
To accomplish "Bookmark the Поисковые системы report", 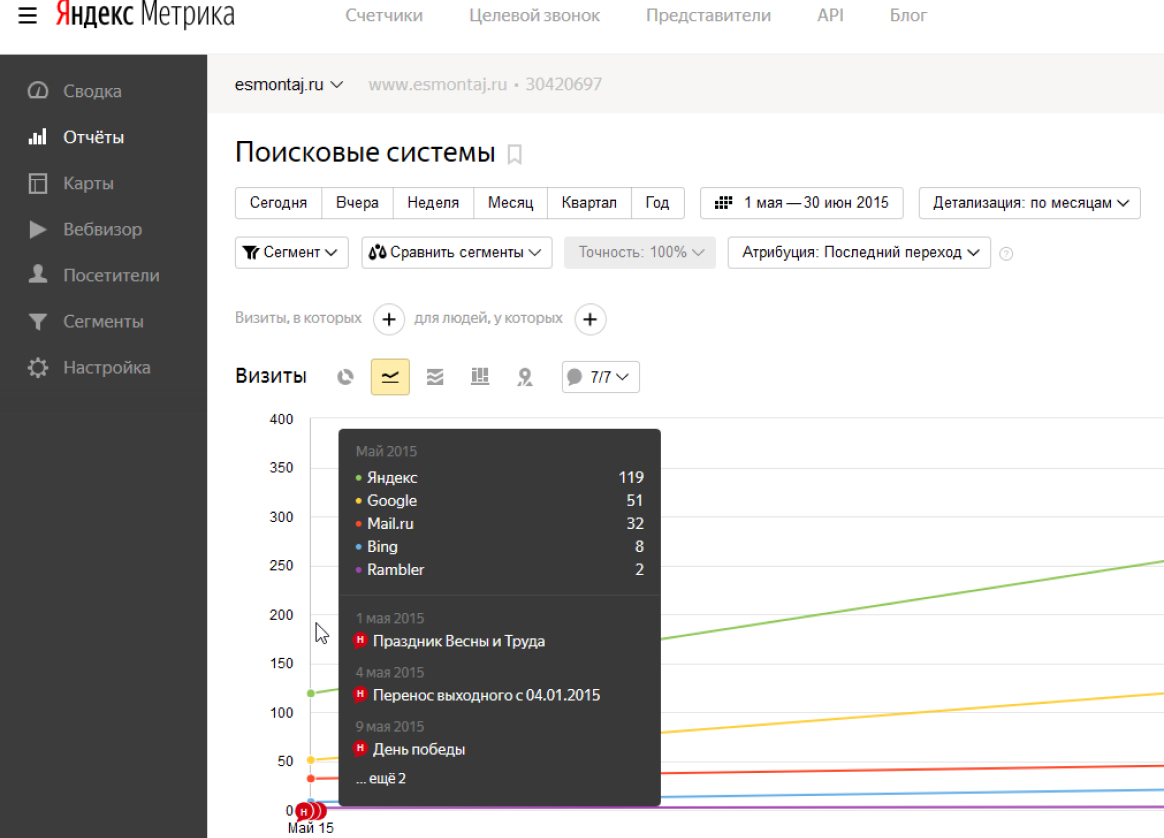I will coord(514,154).
